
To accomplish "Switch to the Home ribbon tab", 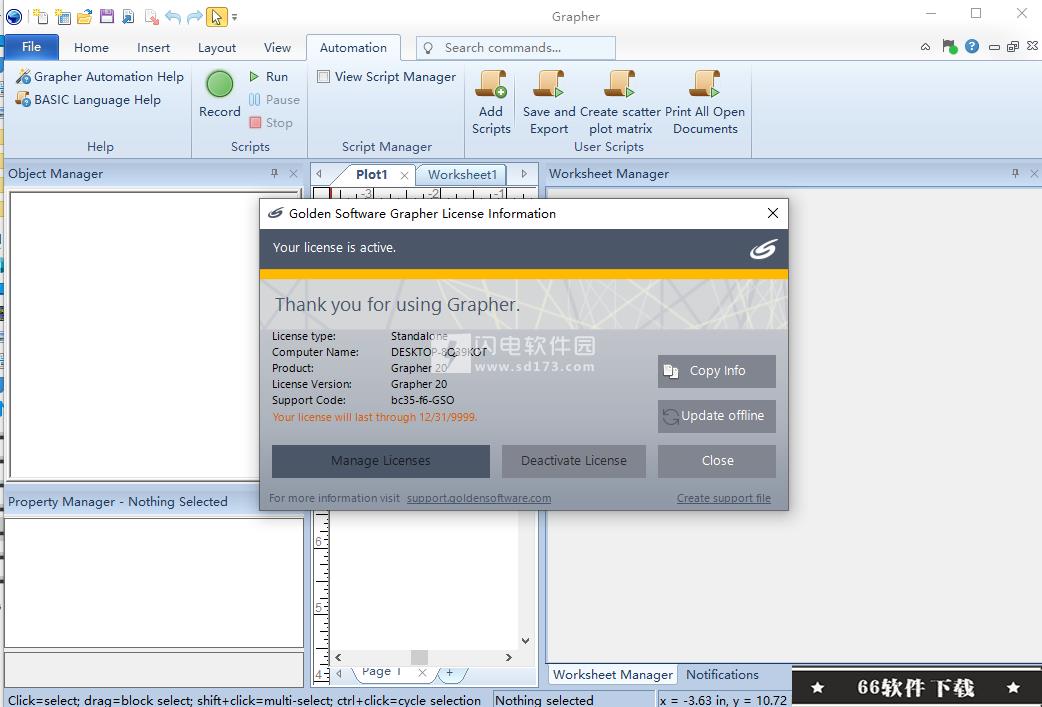I will (x=91, y=47).
